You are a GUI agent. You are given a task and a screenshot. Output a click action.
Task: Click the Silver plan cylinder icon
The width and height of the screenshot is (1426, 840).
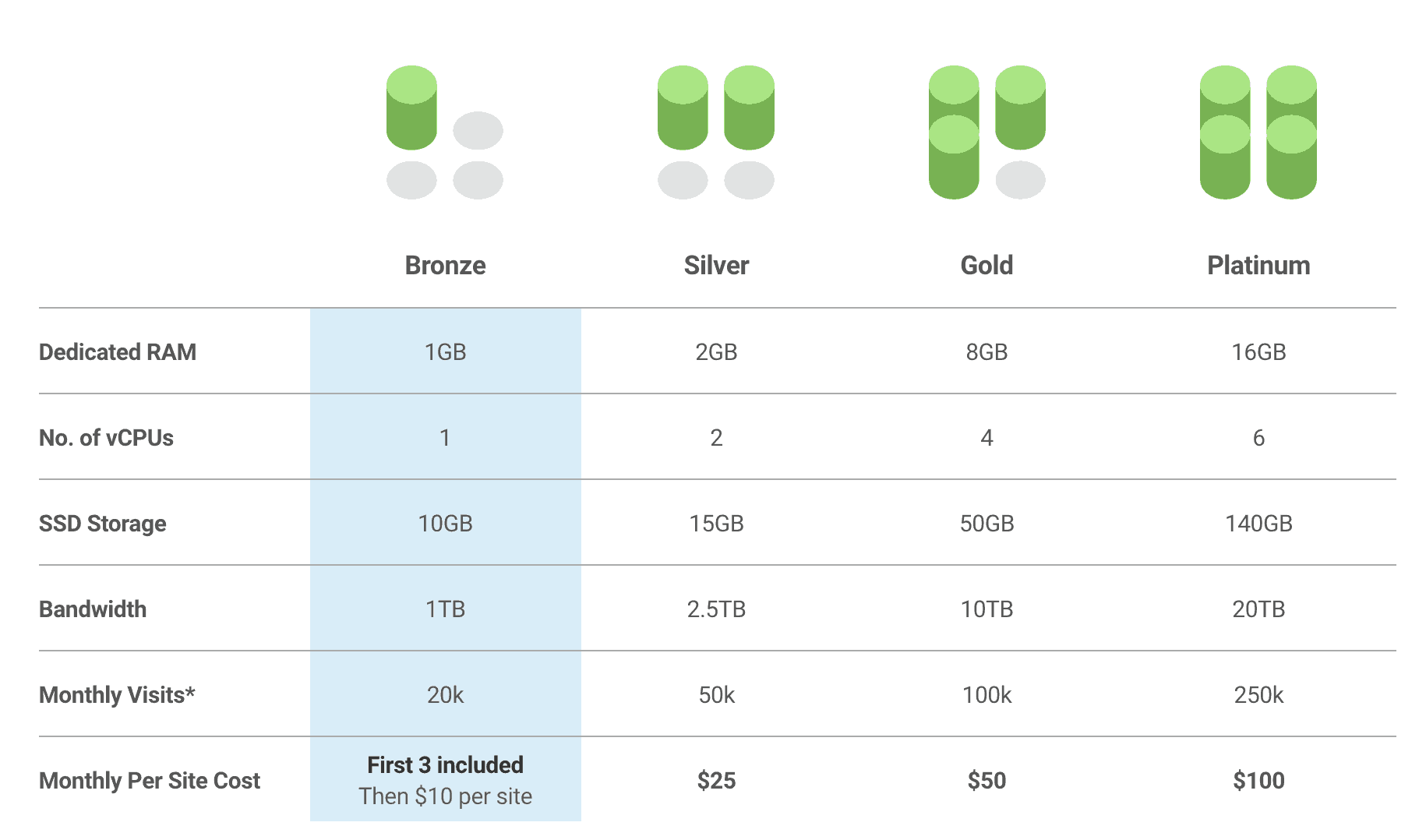pos(716,132)
